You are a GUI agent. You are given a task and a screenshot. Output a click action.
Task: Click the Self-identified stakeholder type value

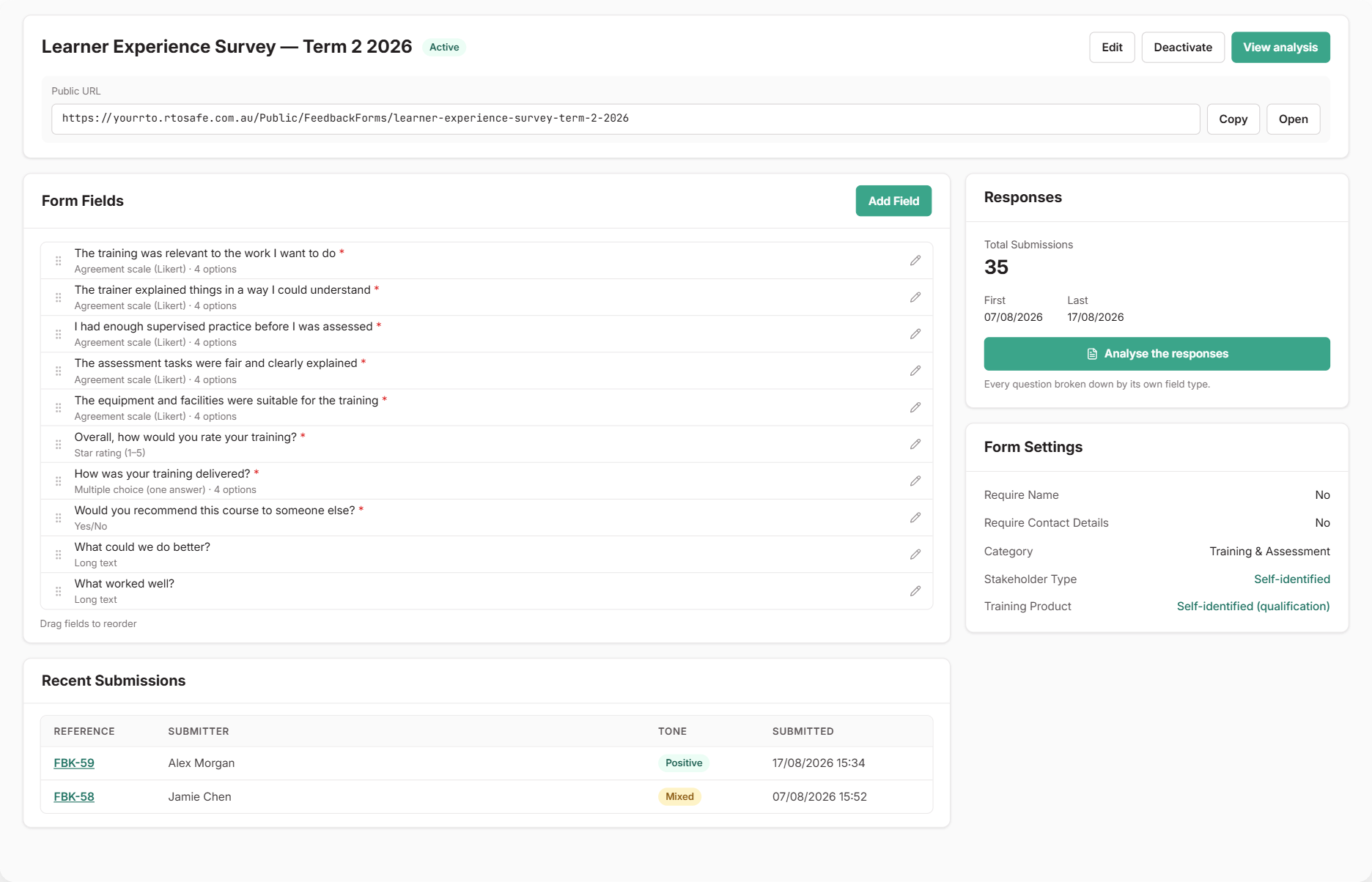point(1291,579)
